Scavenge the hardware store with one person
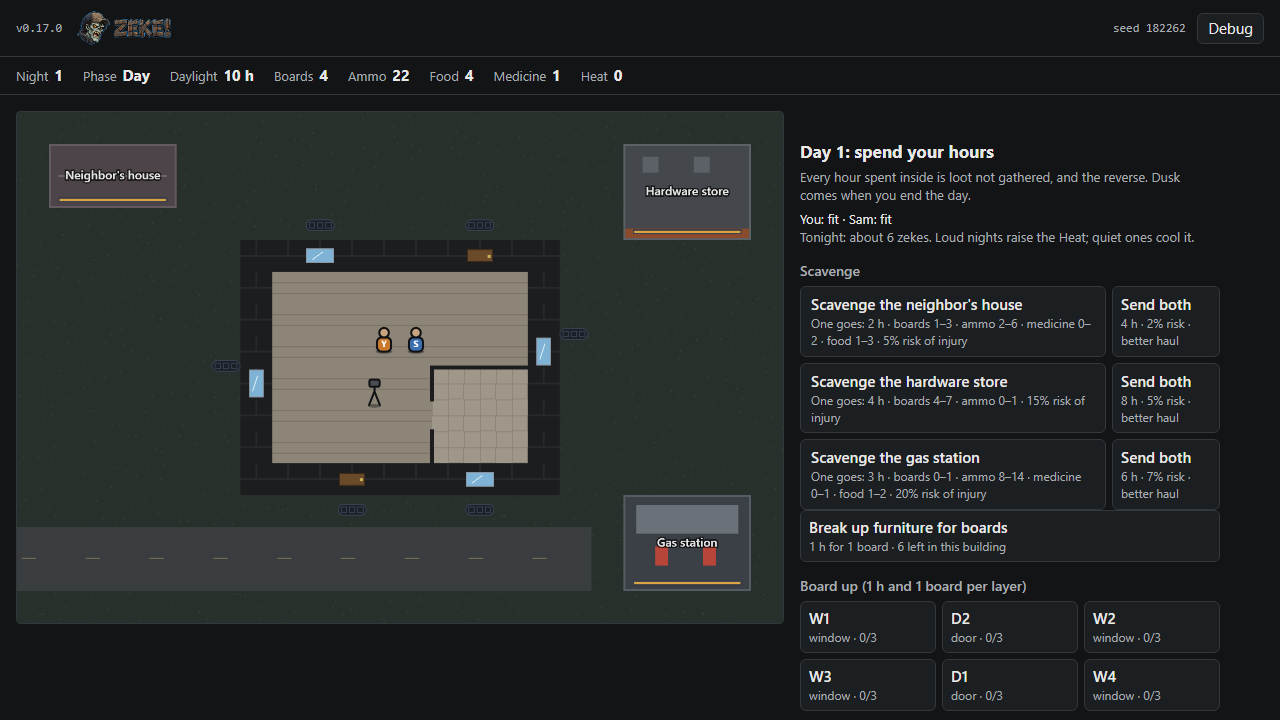 pyautogui.click(x=953, y=398)
